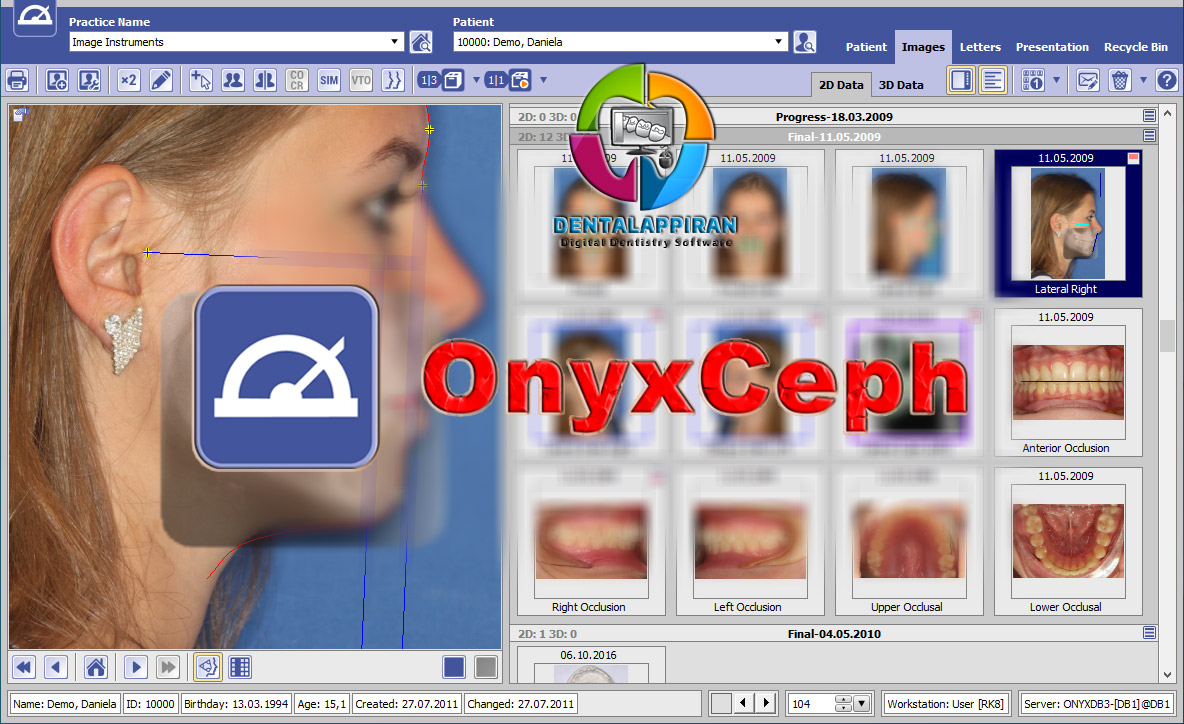Open the Recycle Bin tab
The width and height of the screenshot is (1184, 724).
(1136, 47)
